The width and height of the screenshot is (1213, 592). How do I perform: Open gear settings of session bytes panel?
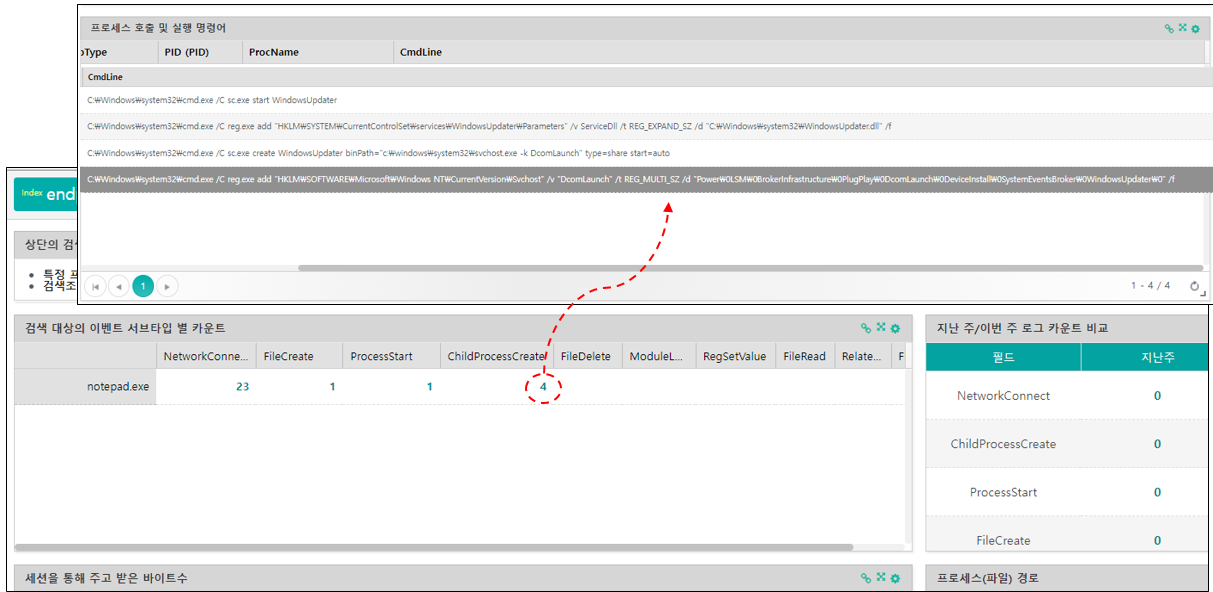coord(895,578)
